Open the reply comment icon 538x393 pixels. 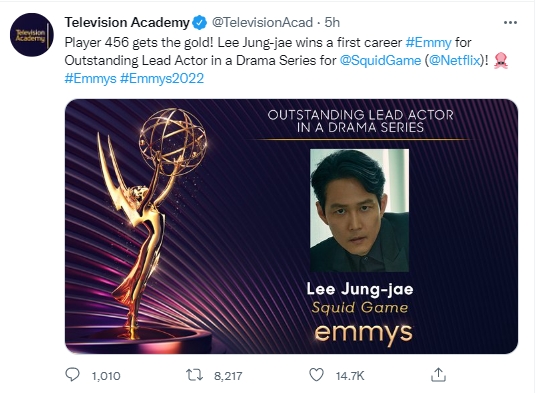[x=72, y=375]
